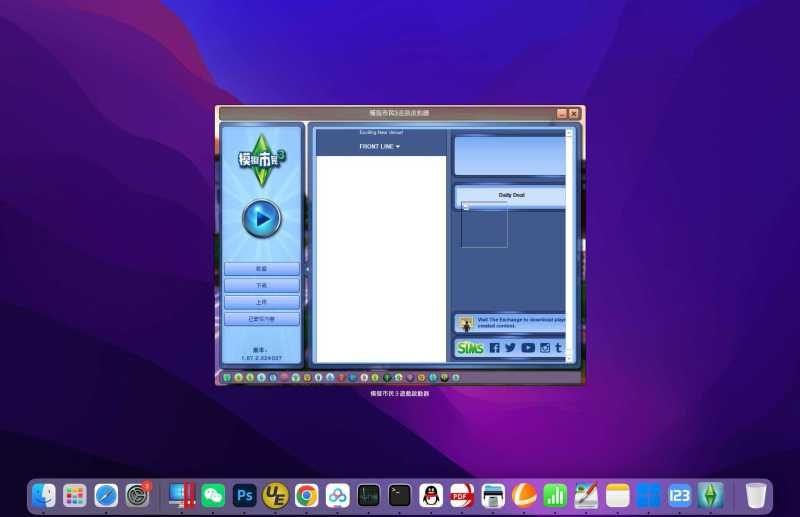
Task: Open Safari from the dock
Action: click(106, 496)
